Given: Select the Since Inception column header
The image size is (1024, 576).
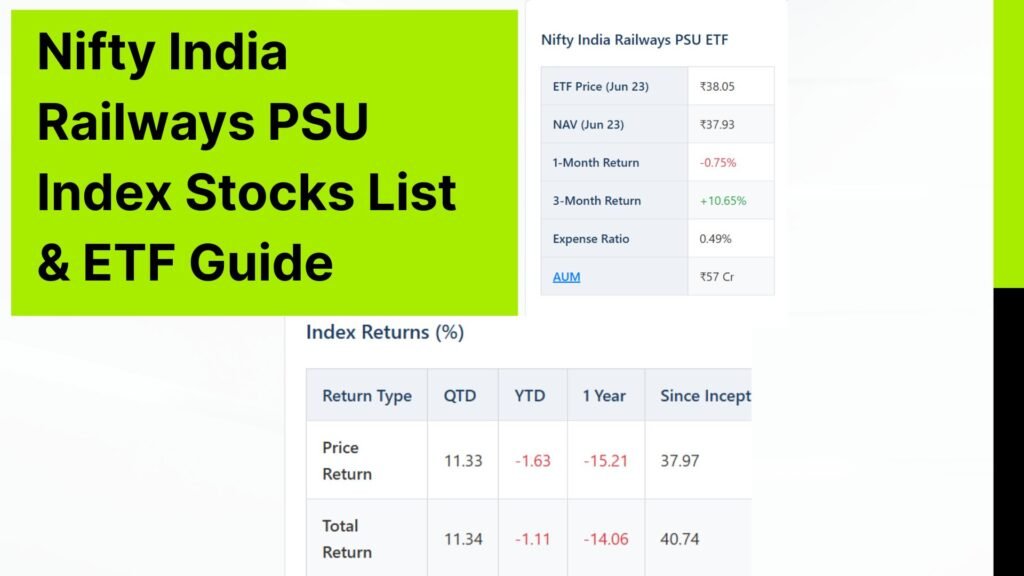Looking at the screenshot, I should tap(705, 396).
